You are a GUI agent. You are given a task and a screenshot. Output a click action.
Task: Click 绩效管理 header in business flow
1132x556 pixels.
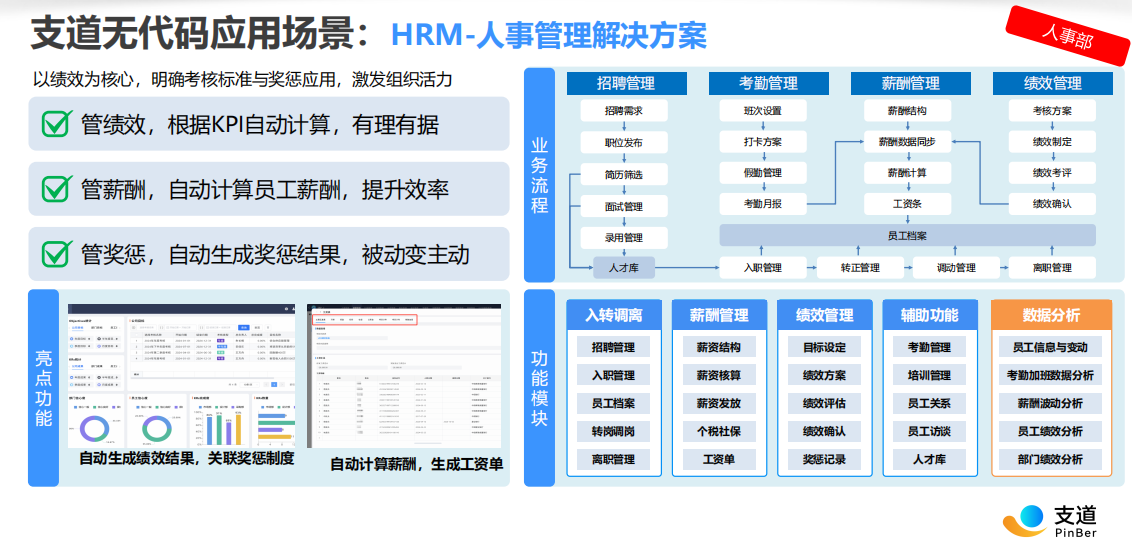click(1052, 84)
